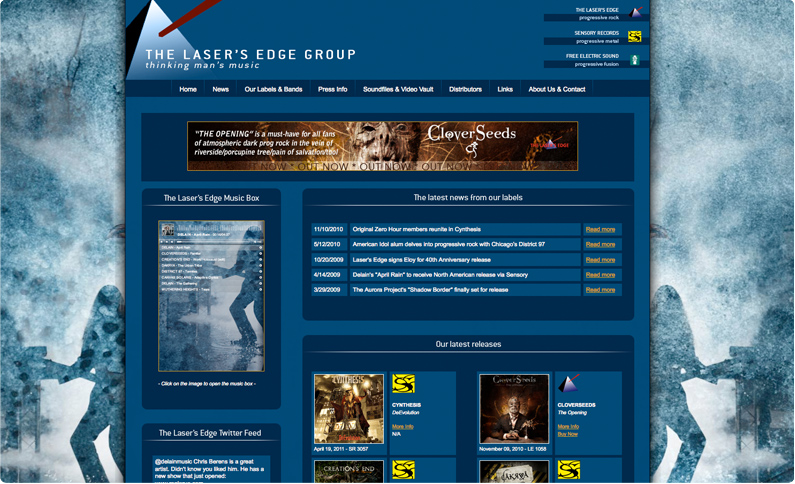The height and width of the screenshot is (484, 795).
Task: Click headline about American Idol alum District 97
Action: 449,245
